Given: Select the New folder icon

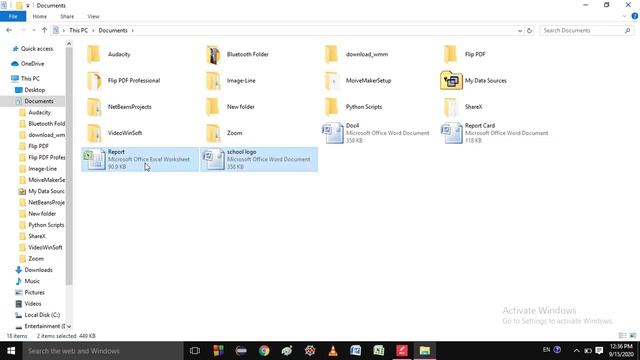Looking at the screenshot, I should [213, 107].
